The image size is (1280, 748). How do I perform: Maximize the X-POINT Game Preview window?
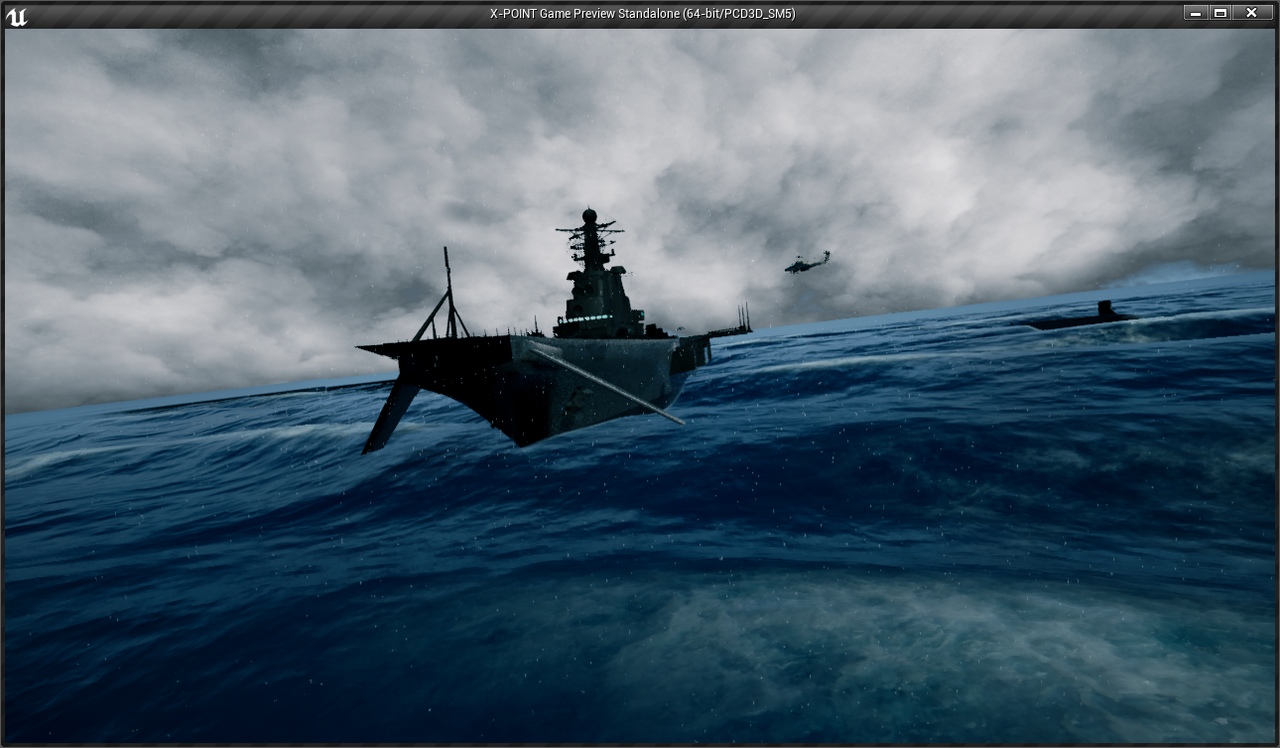1220,13
